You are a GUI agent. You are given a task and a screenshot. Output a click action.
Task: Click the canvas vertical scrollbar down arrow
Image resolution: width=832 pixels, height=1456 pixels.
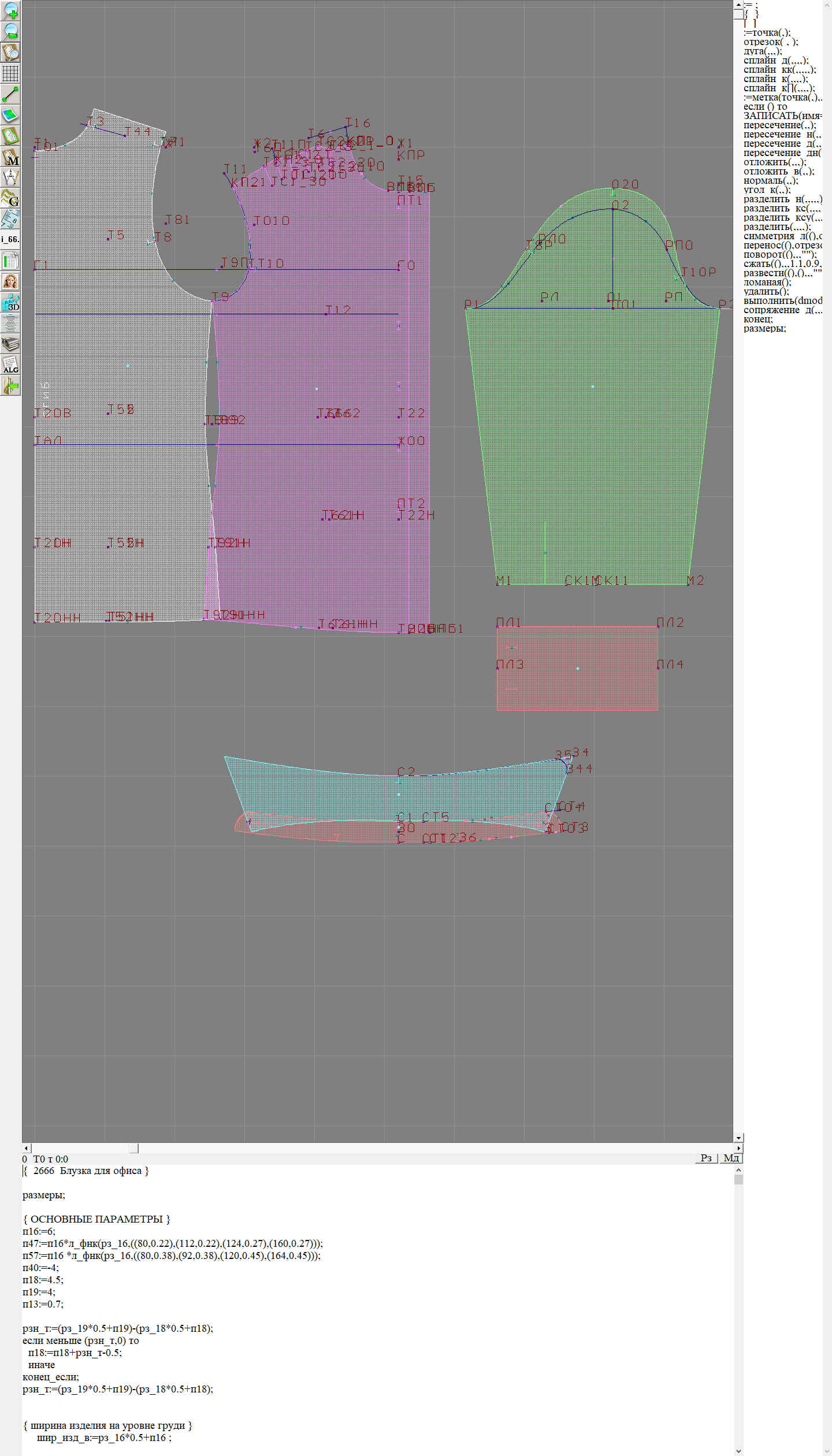[738, 1138]
